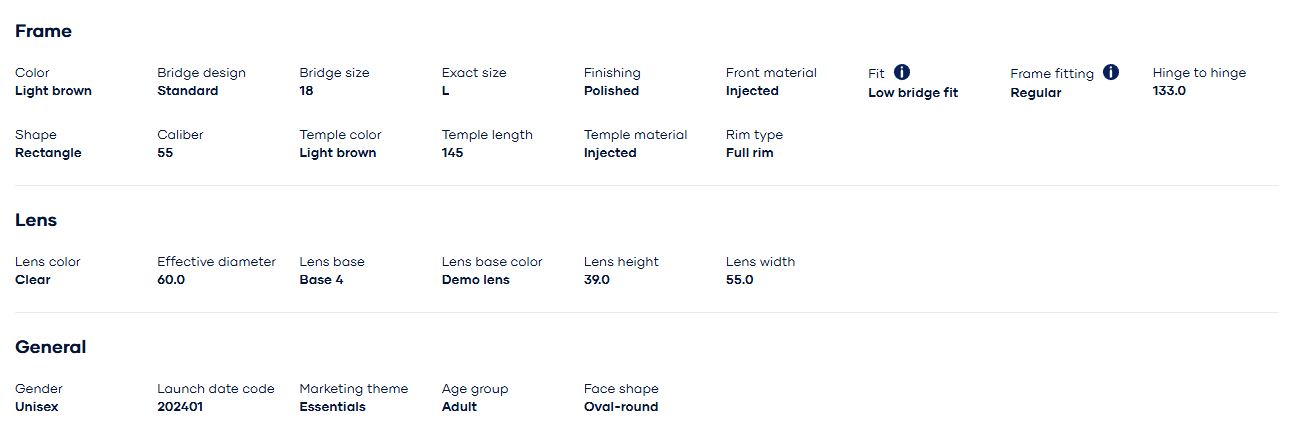Click the Clear lens color value
This screenshot has width=1302, height=432.
click(32, 280)
